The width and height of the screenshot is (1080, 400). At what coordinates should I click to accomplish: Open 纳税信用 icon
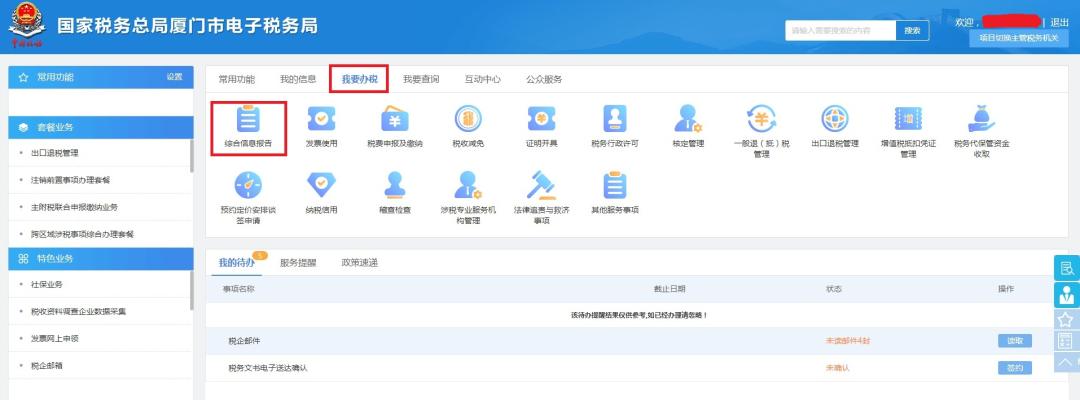[321, 185]
